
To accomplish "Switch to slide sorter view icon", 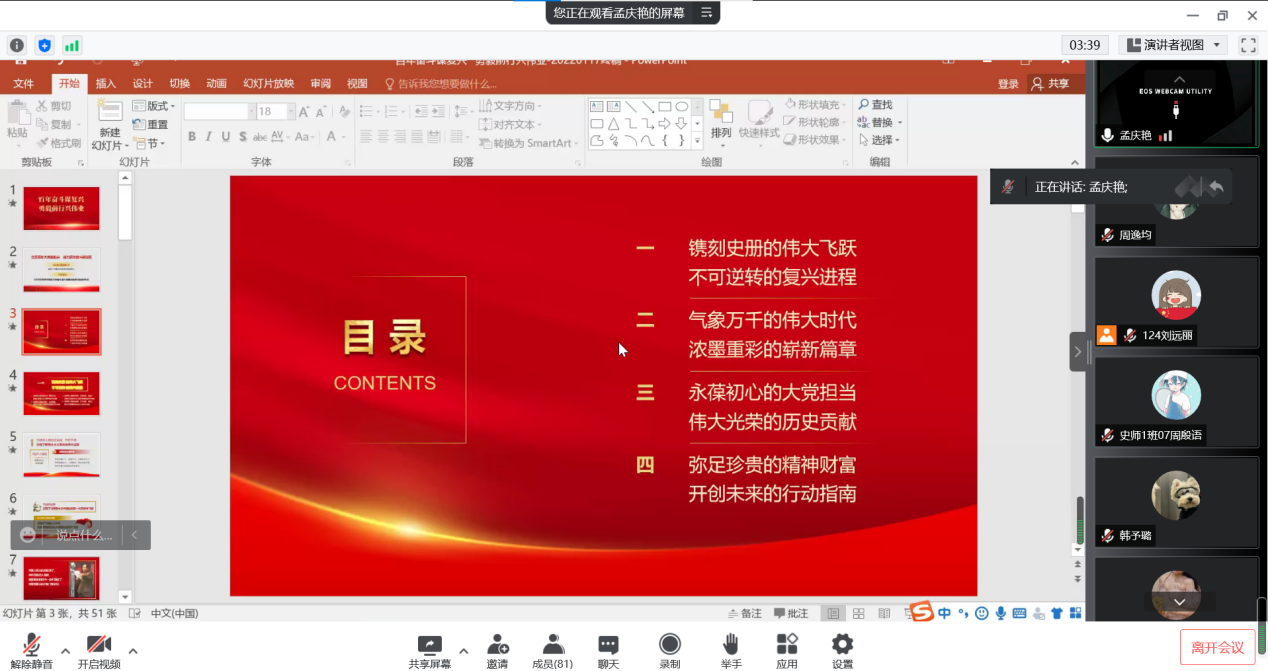I will tap(858, 613).
